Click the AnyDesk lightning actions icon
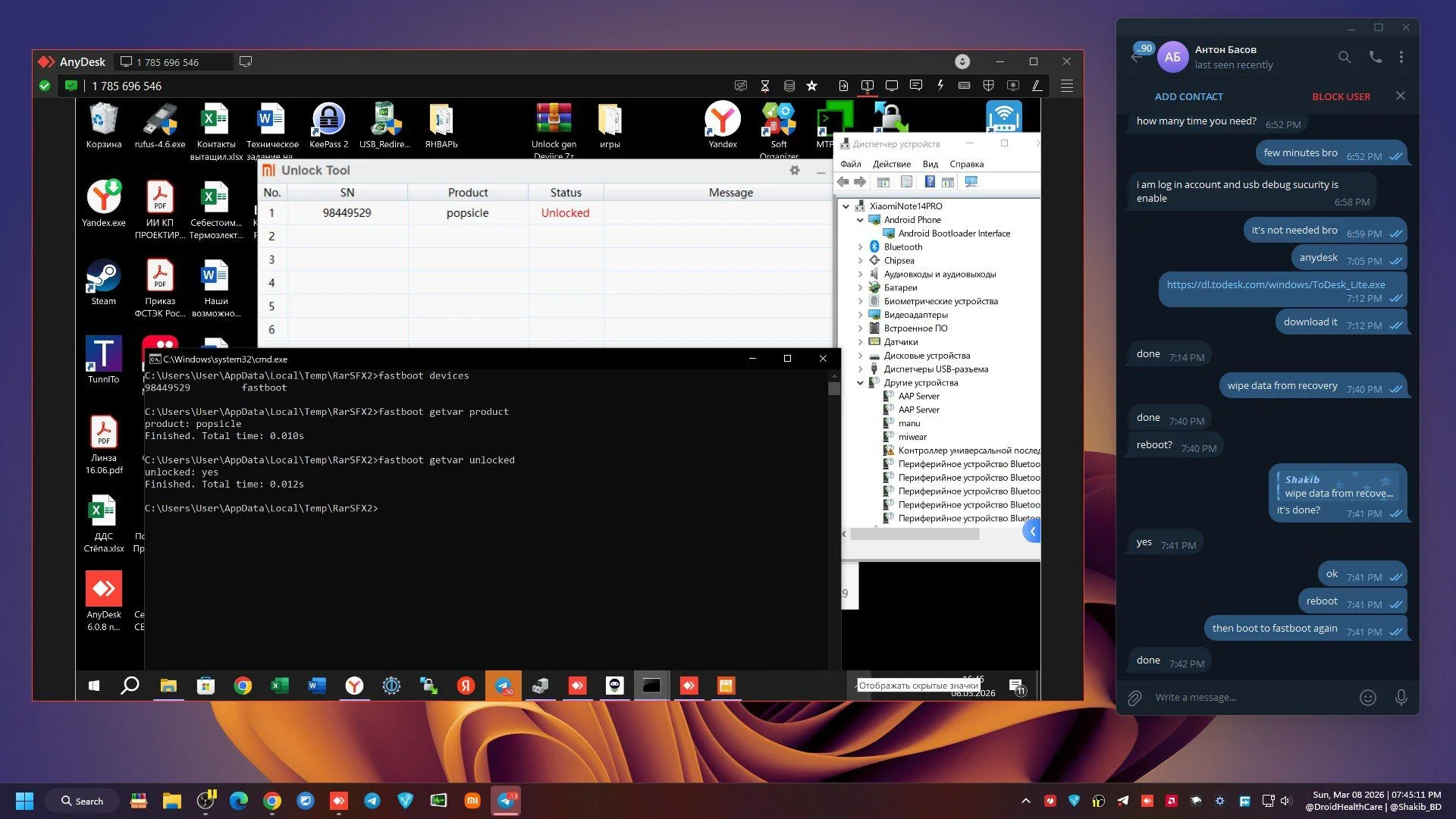The height and width of the screenshot is (819, 1456). coord(940,86)
